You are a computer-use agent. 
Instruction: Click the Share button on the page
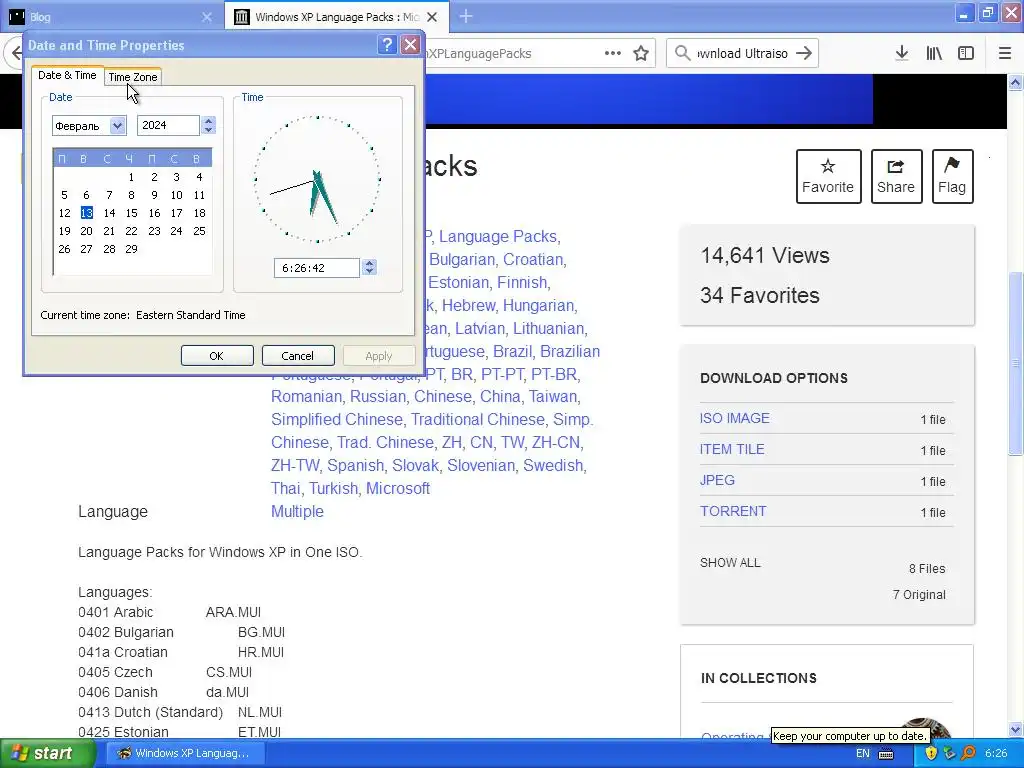pyautogui.click(x=896, y=176)
